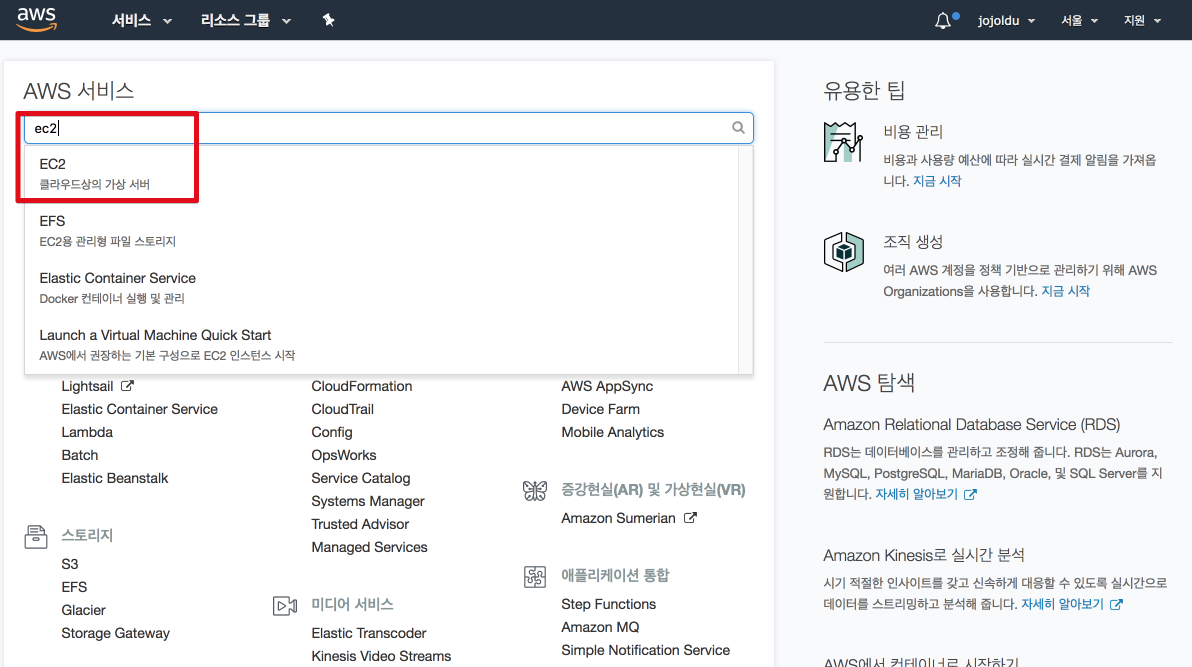The width and height of the screenshot is (1192, 667).
Task: Open Managed Services
Action: pos(369,547)
